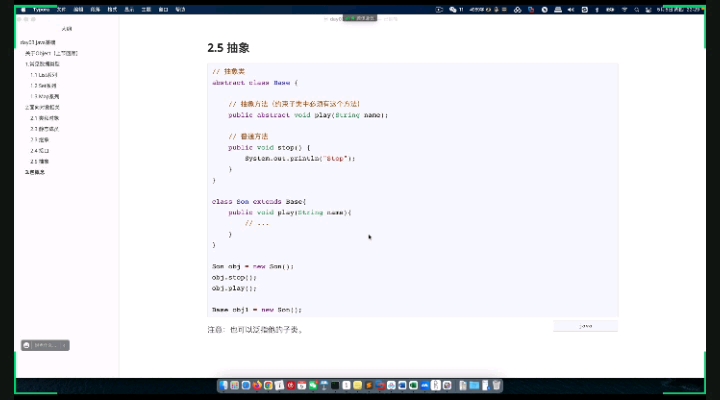This screenshot has width=720, height=400.
Task: Open the yellow Notes Dock icon
Action: click(358, 385)
